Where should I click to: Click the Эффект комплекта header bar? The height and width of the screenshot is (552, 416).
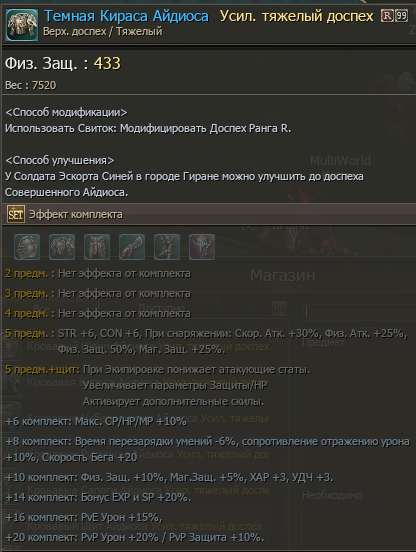pyautogui.click(x=209, y=214)
